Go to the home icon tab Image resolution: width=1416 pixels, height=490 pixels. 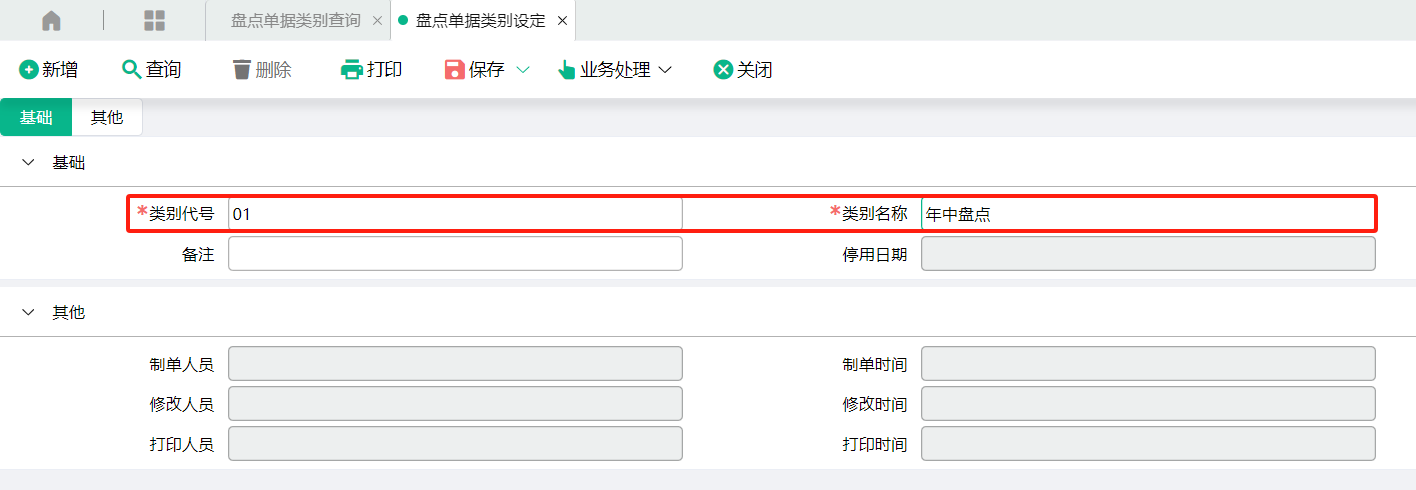pos(51,20)
